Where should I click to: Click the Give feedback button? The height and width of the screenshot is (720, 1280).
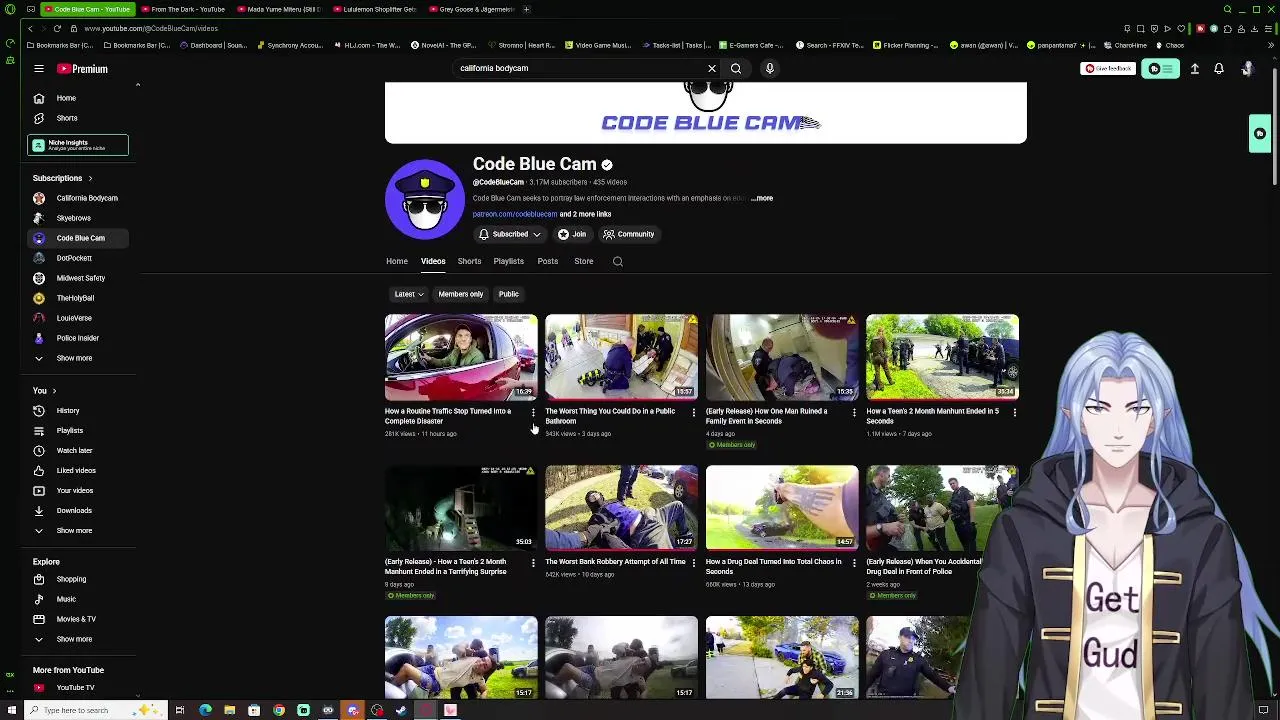pyautogui.click(x=1108, y=68)
